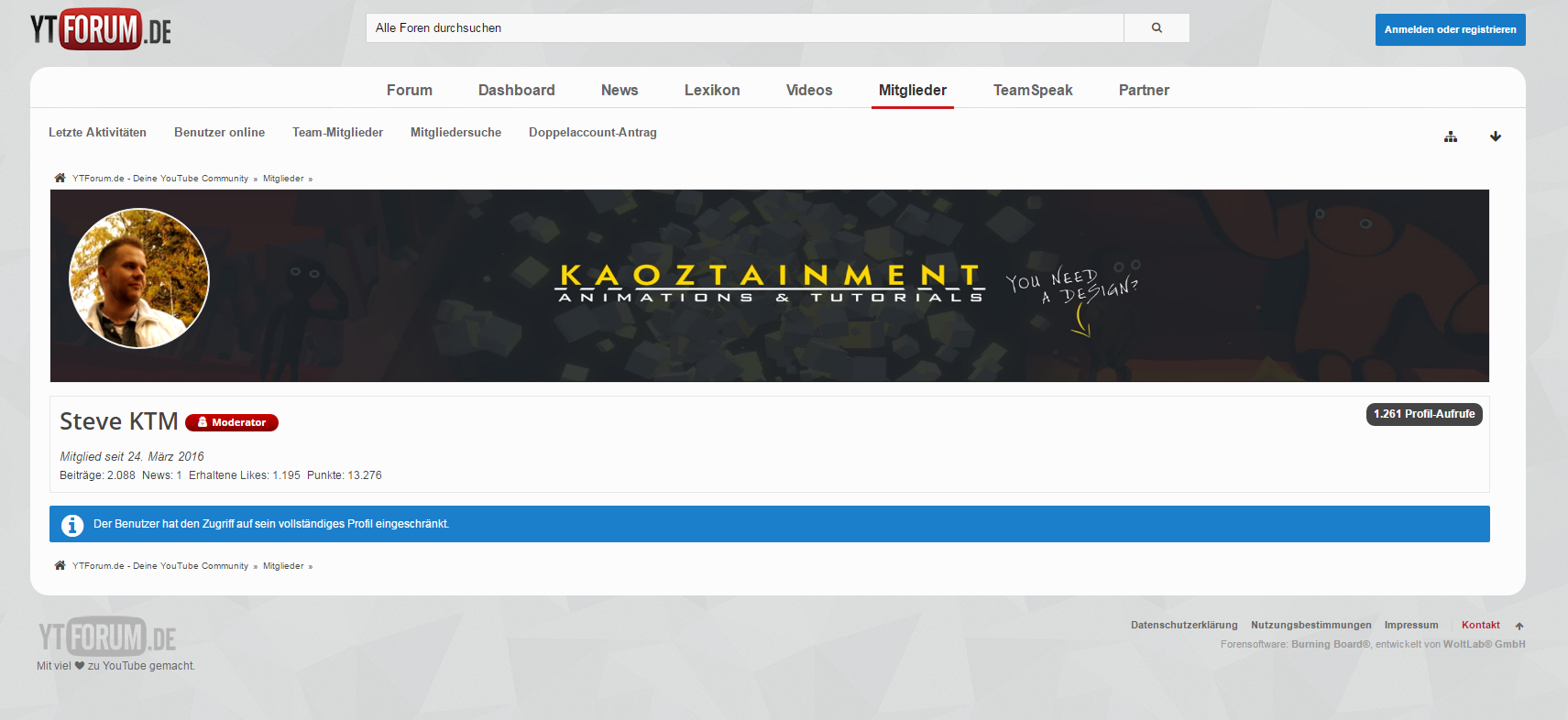Open the Doppelaccount-Antrag link

pyautogui.click(x=592, y=133)
